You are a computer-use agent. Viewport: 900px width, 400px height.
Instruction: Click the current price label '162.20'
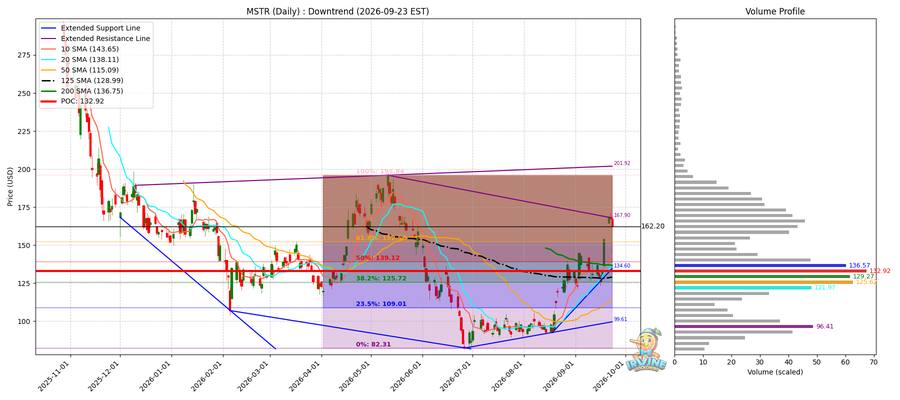click(x=653, y=227)
